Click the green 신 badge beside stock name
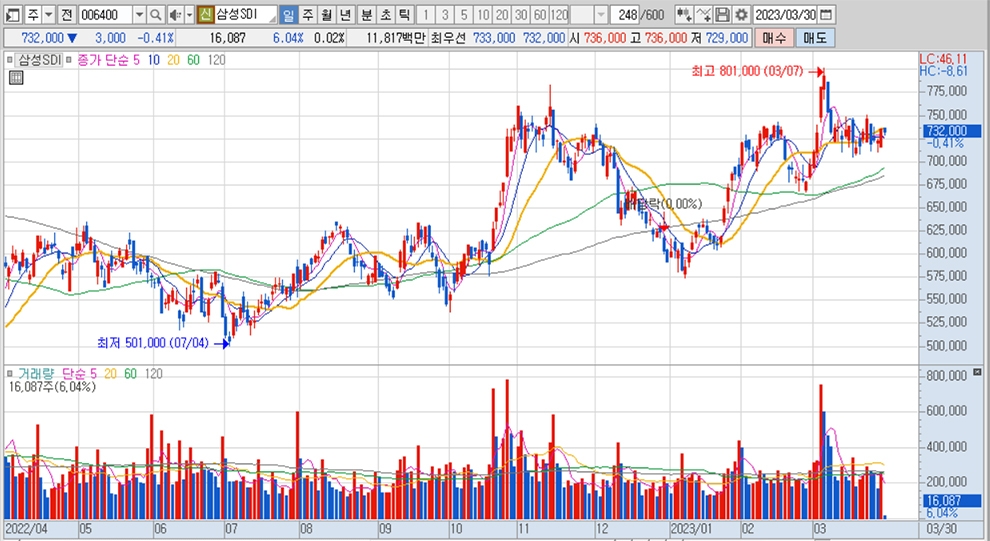The width and height of the screenshot is (990, 541). [x=205, y=15]
